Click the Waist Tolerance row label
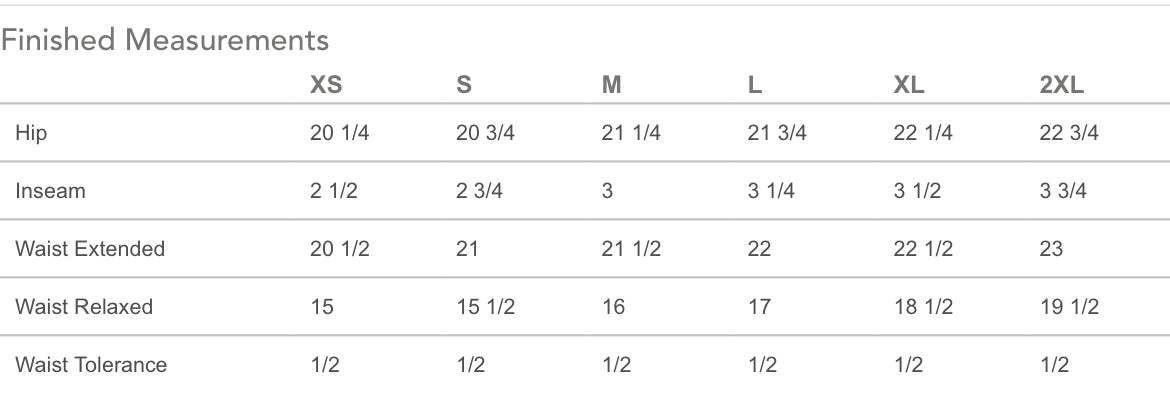The width and height of the screenshot is (1170, 412). 91,365
